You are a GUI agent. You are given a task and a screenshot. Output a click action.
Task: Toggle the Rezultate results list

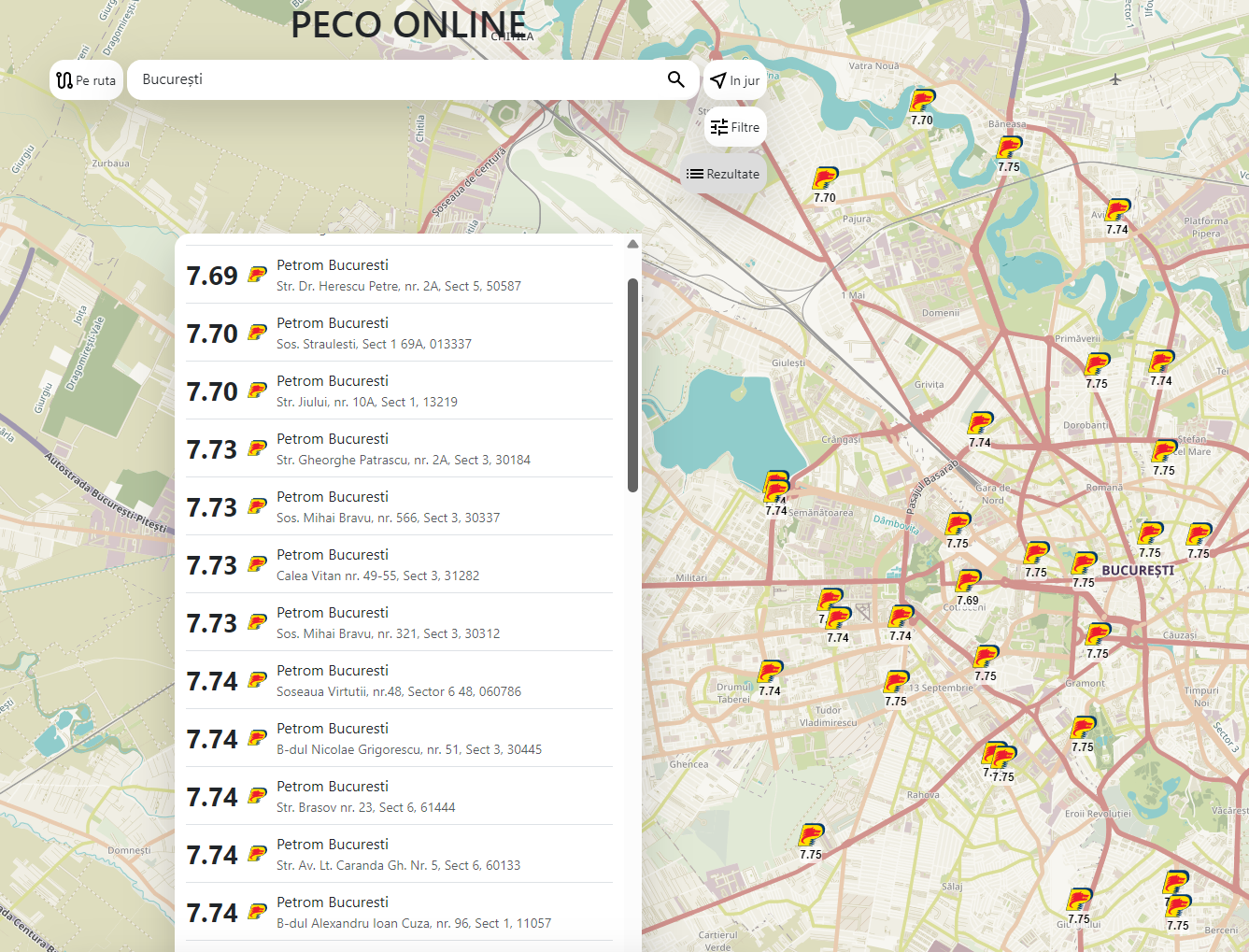tap(723, 174)
